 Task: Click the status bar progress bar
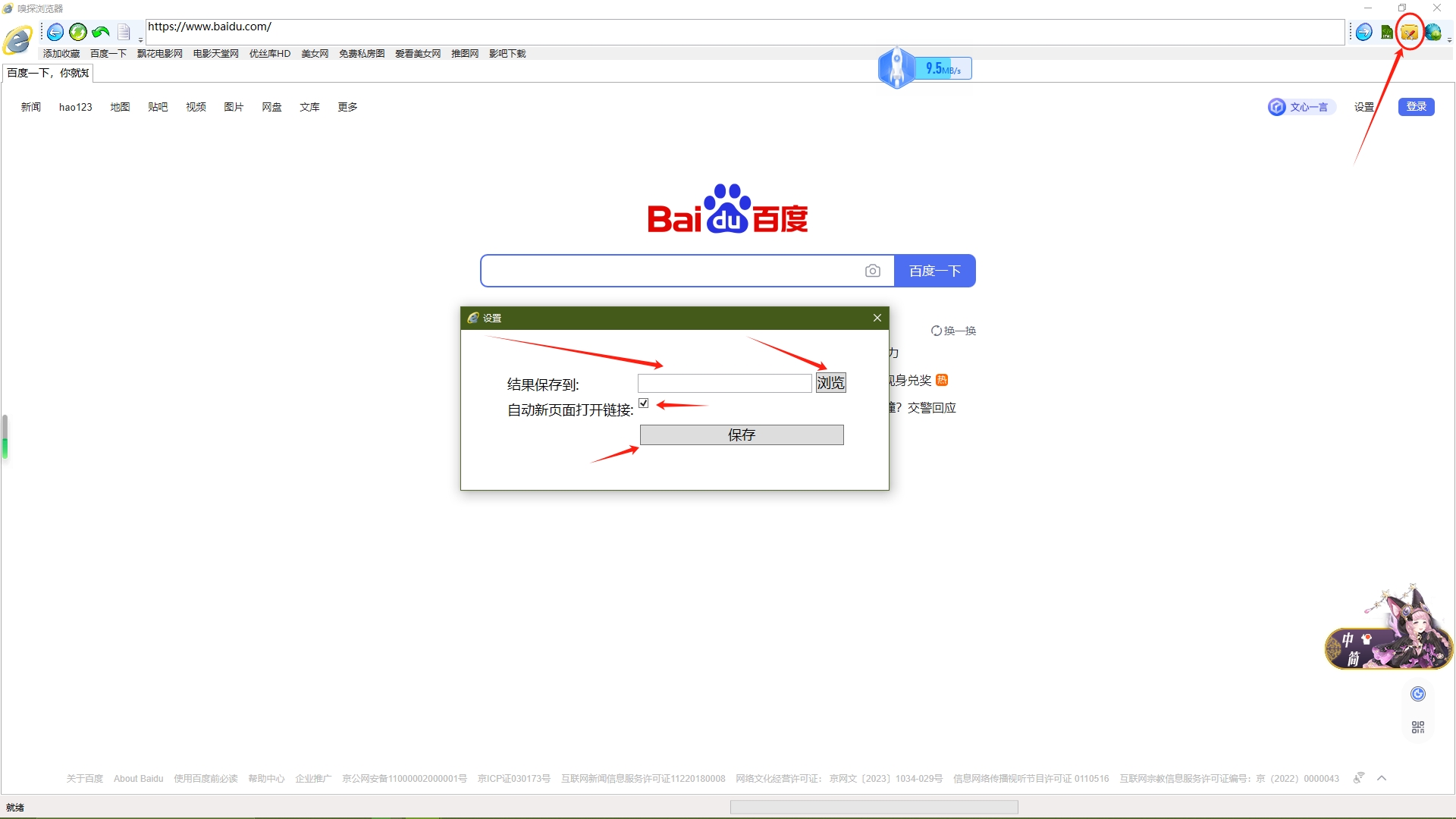pos(874,807)
